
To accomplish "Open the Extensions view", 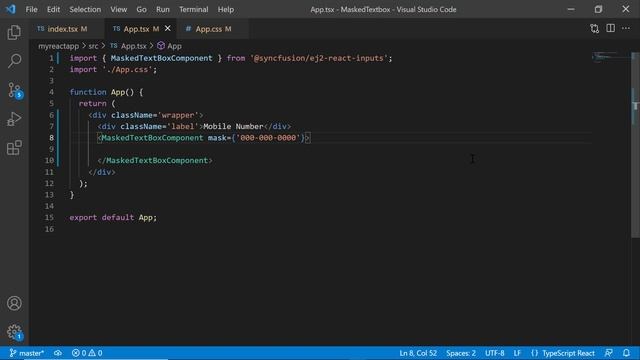I will 14,148.
